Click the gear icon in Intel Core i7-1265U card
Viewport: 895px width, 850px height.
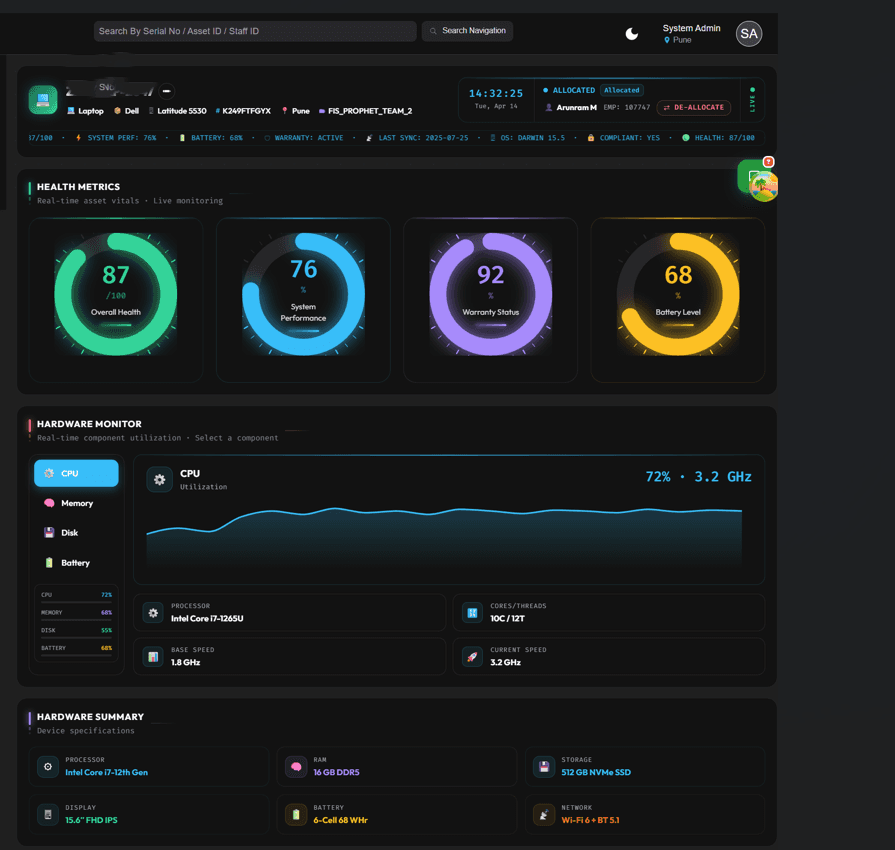[153, 613]
